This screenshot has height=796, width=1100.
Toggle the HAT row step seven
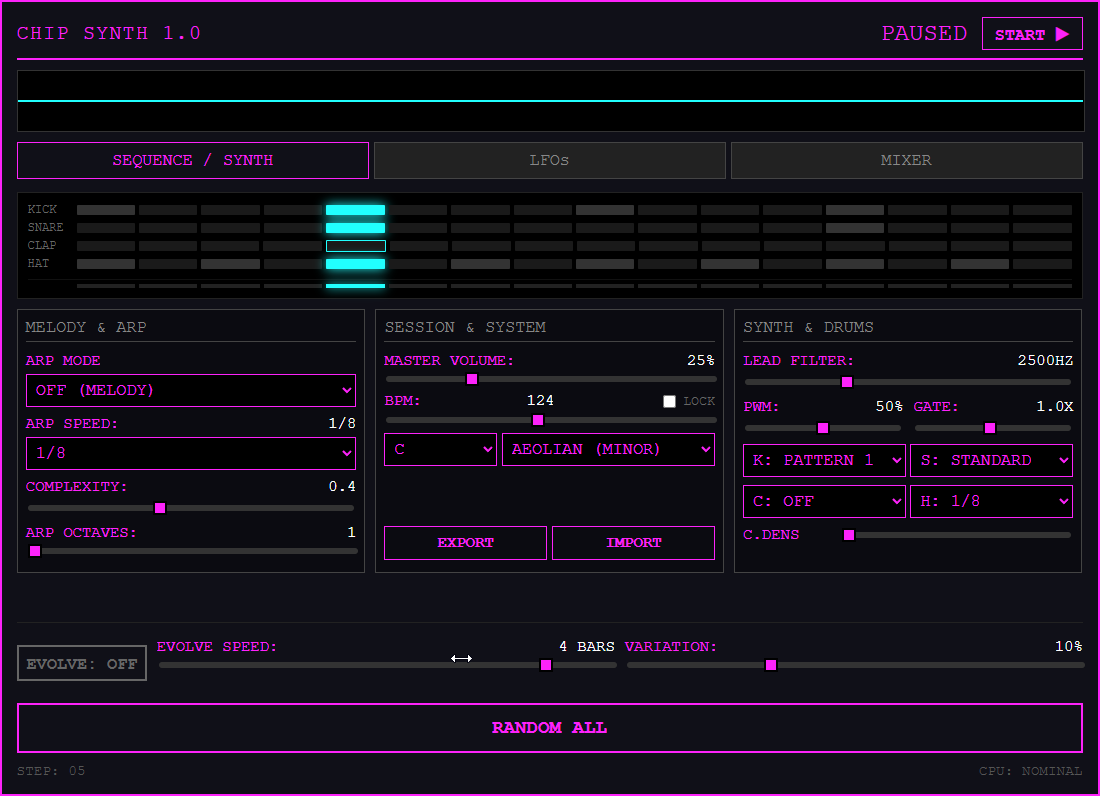pos(481,264)
